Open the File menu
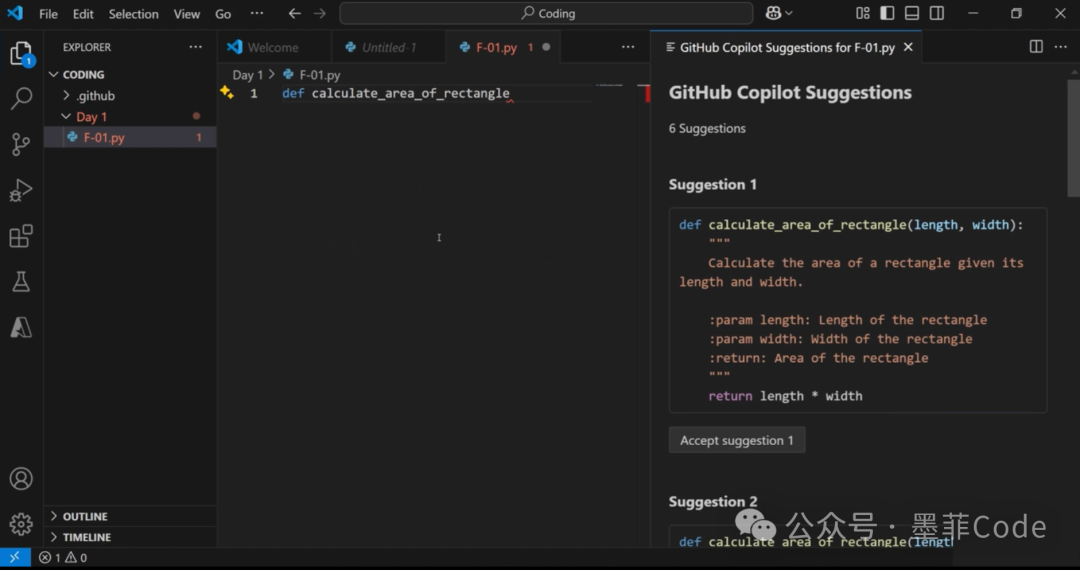Image resolution: width=1080 pixels, height=570 pixels. click(48, 14)
